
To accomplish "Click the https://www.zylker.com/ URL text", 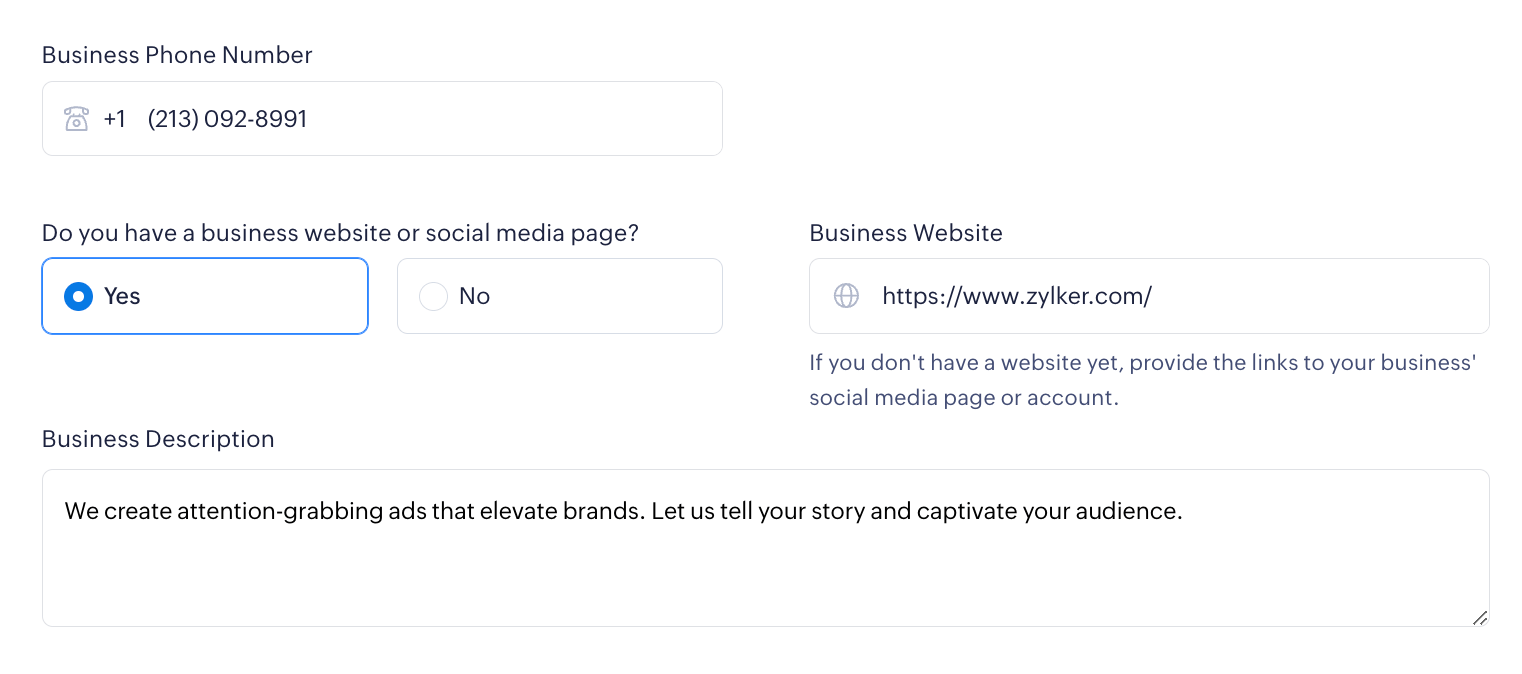I will point(1016,296).
